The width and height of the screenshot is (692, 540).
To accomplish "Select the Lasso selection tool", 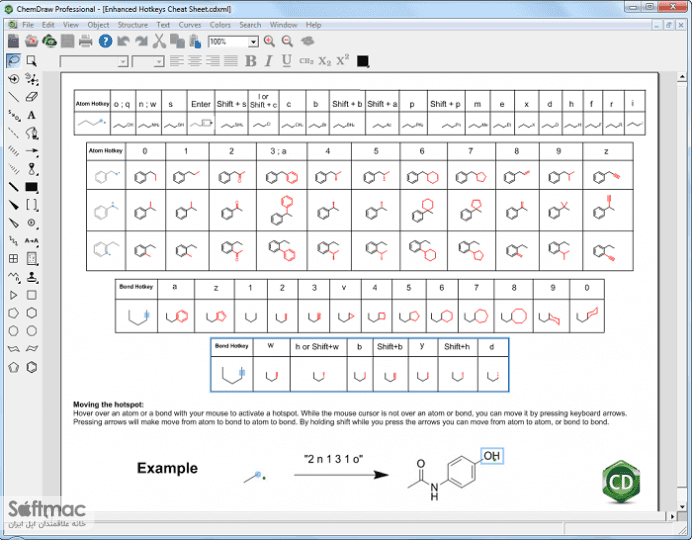I will pyautogui.click(x=14, y=60).
